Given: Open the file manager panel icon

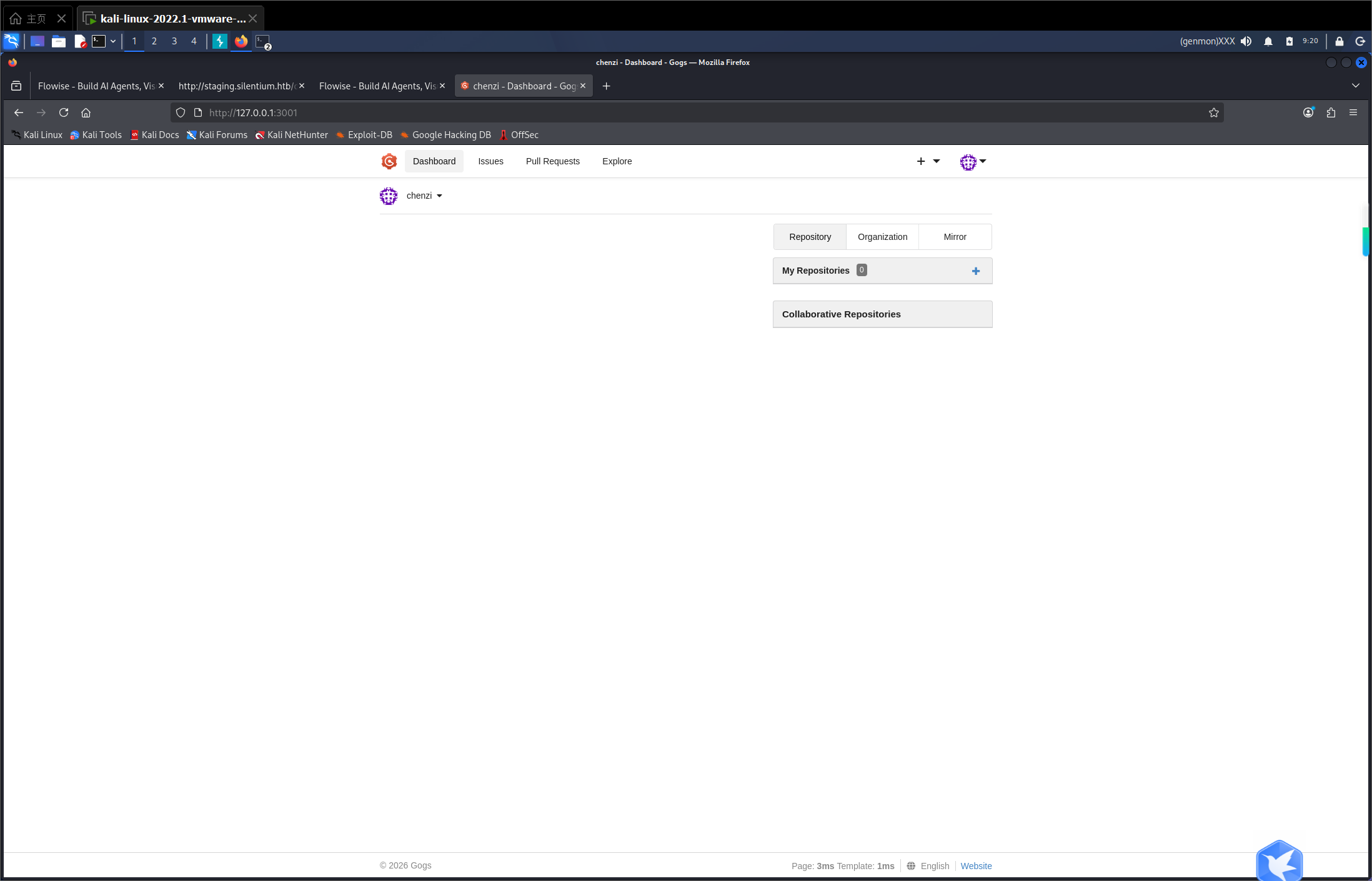Looking at the screenshot, I should coord(59,41).
